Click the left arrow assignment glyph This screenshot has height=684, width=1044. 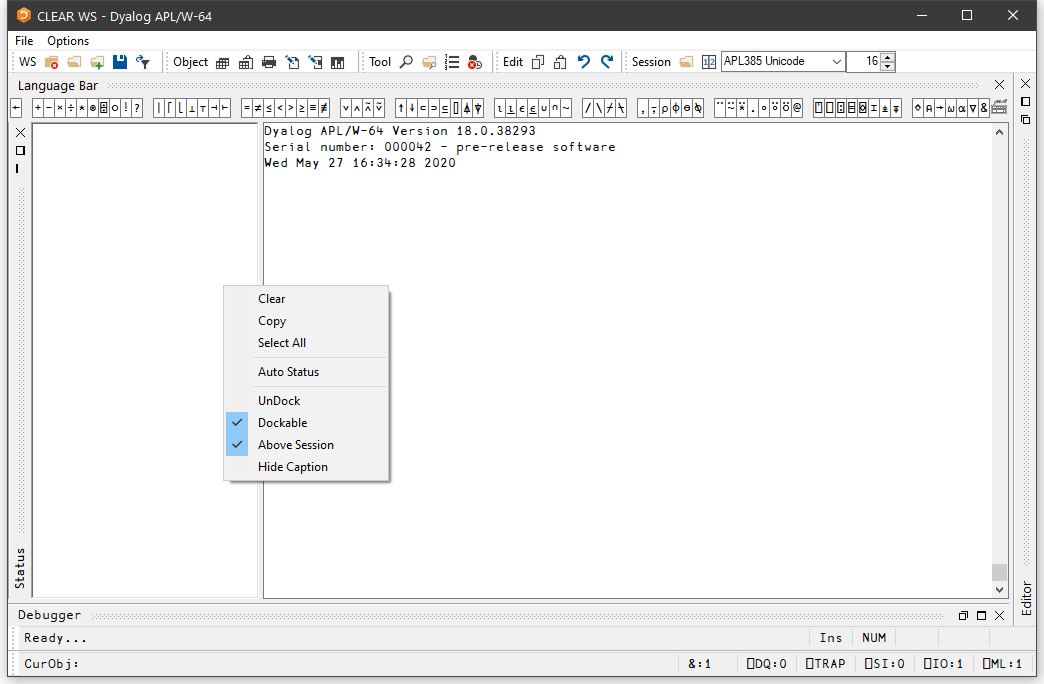click(x=16, y=108)
